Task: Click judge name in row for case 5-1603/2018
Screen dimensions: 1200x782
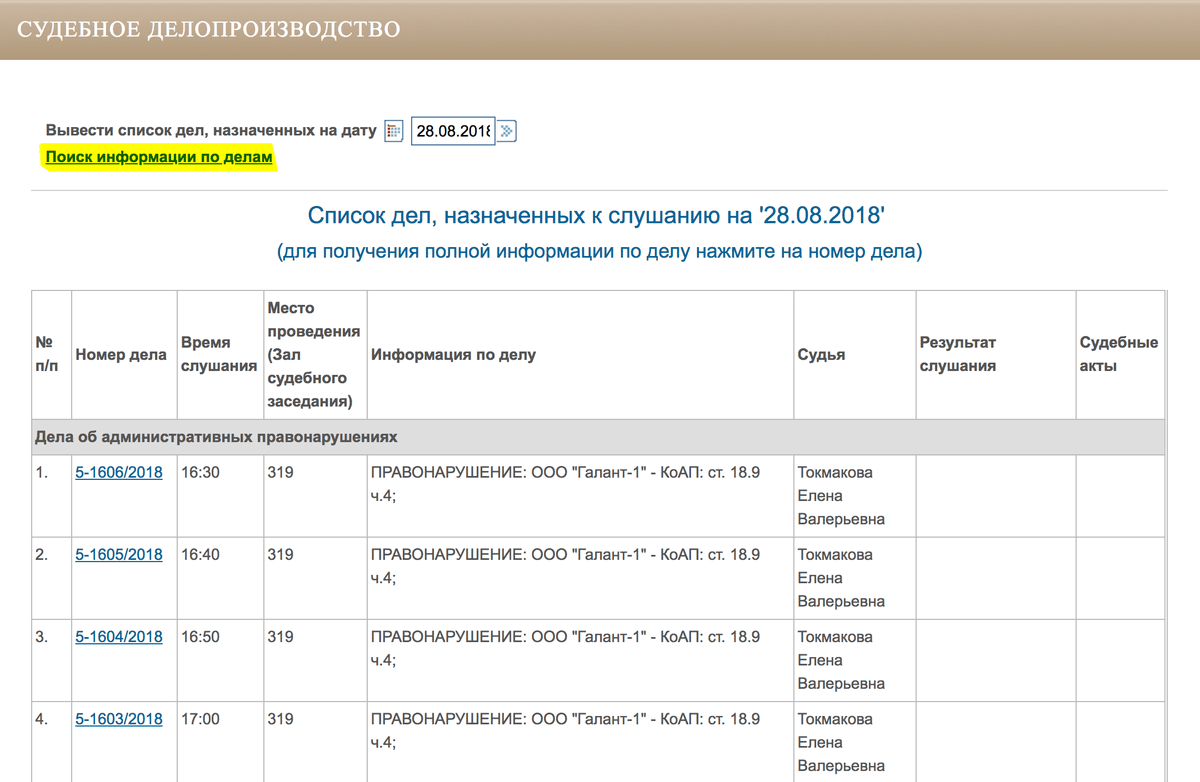Action: (x=841, y=742)
